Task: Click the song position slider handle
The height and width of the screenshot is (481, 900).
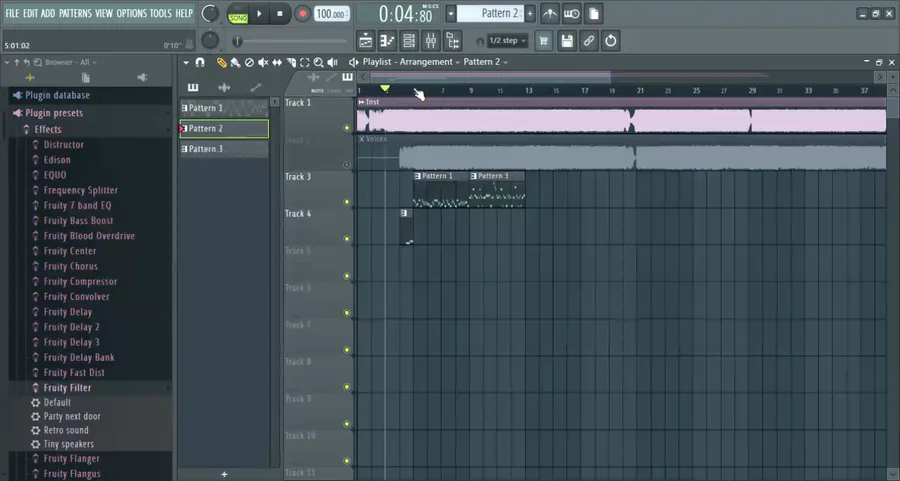Action: point(237,41)
